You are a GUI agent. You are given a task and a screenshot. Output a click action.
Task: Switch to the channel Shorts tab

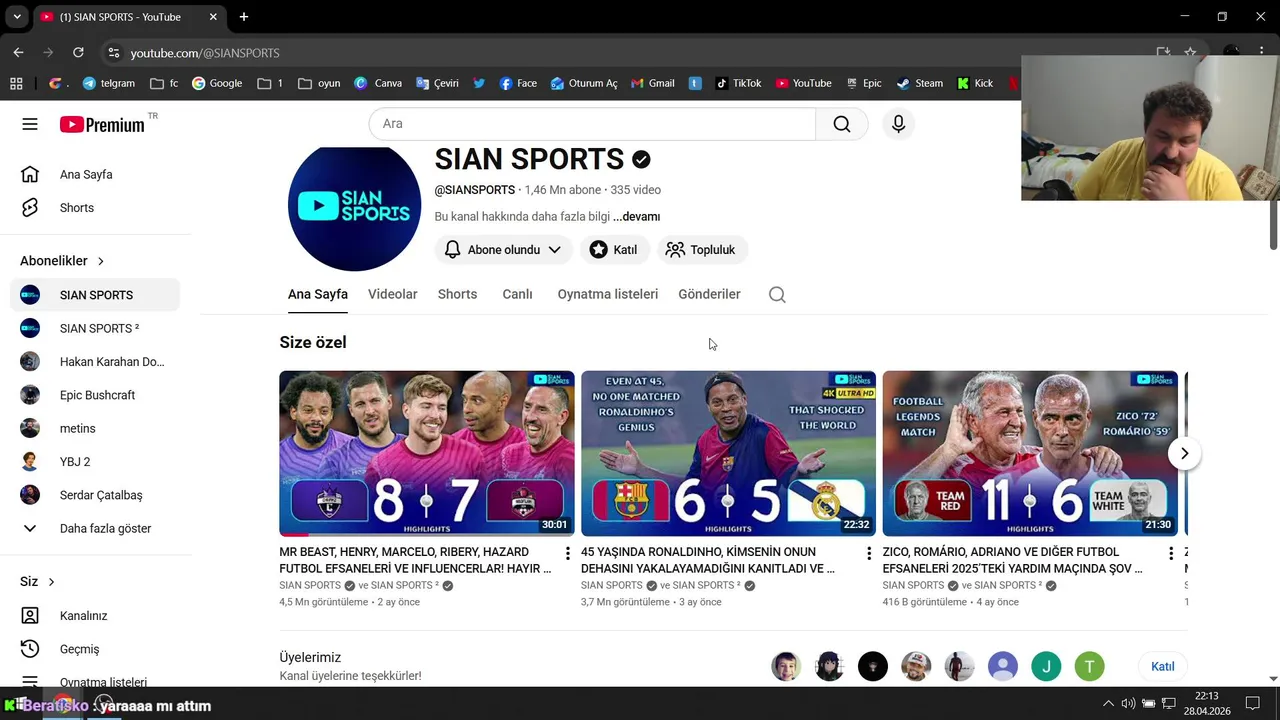(x=457, y=294)
